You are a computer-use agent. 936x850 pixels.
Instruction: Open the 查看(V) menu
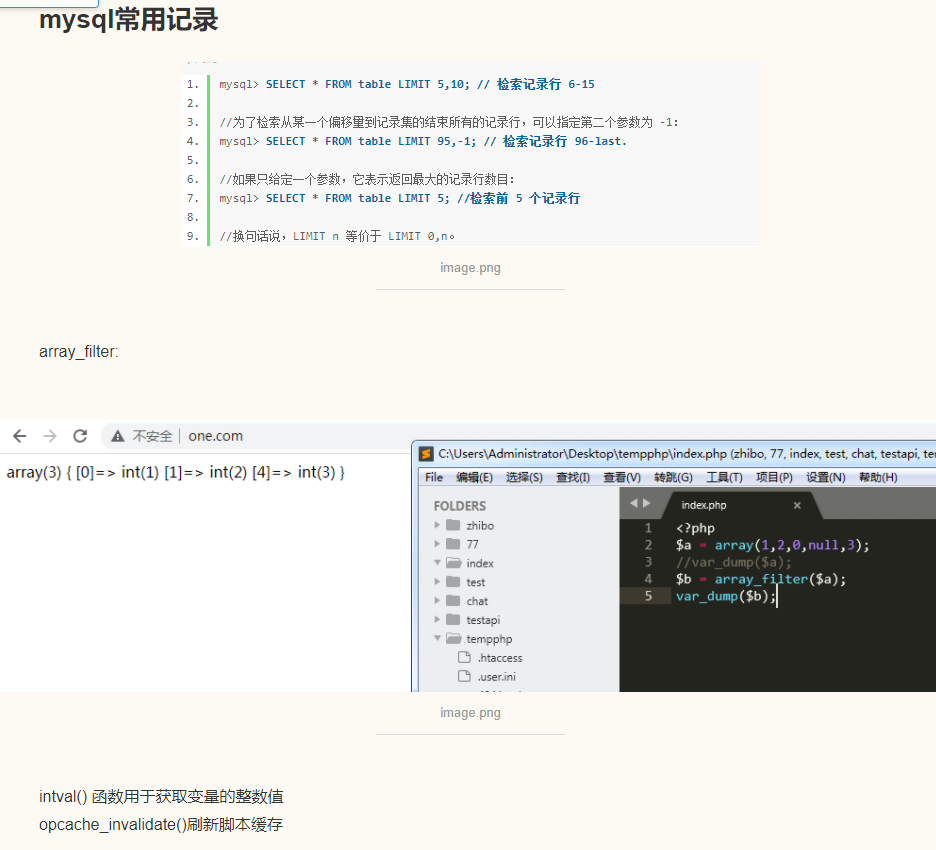click(622, 478)
